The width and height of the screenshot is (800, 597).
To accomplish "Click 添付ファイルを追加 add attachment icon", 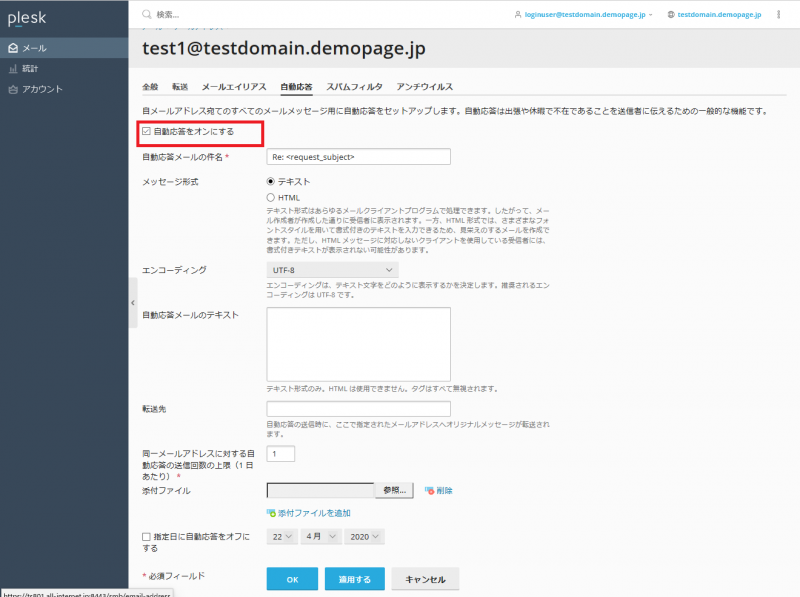I will (271, 513).
